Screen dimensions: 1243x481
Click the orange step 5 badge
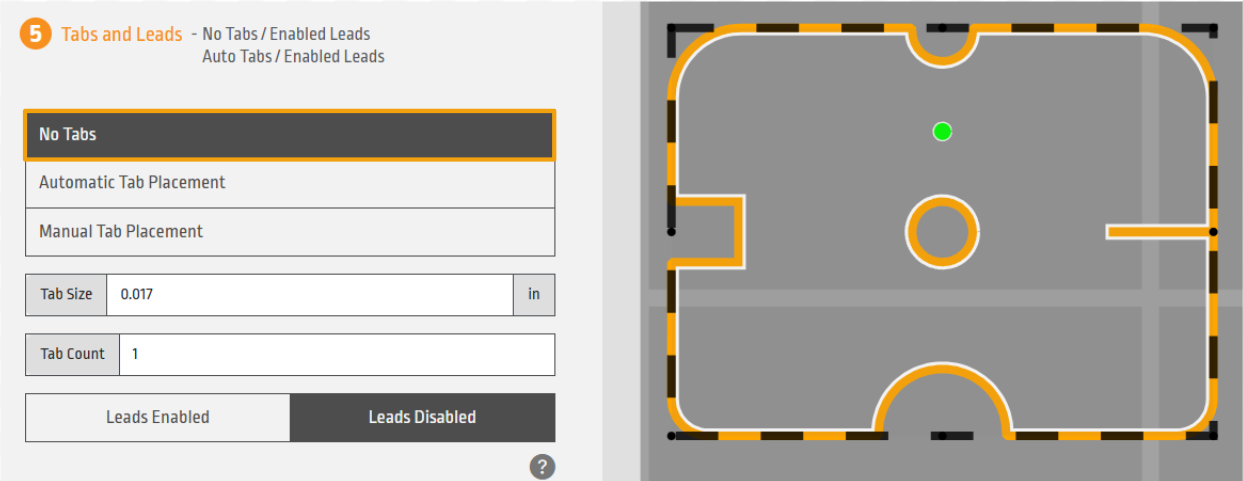(x=35, y=35)
